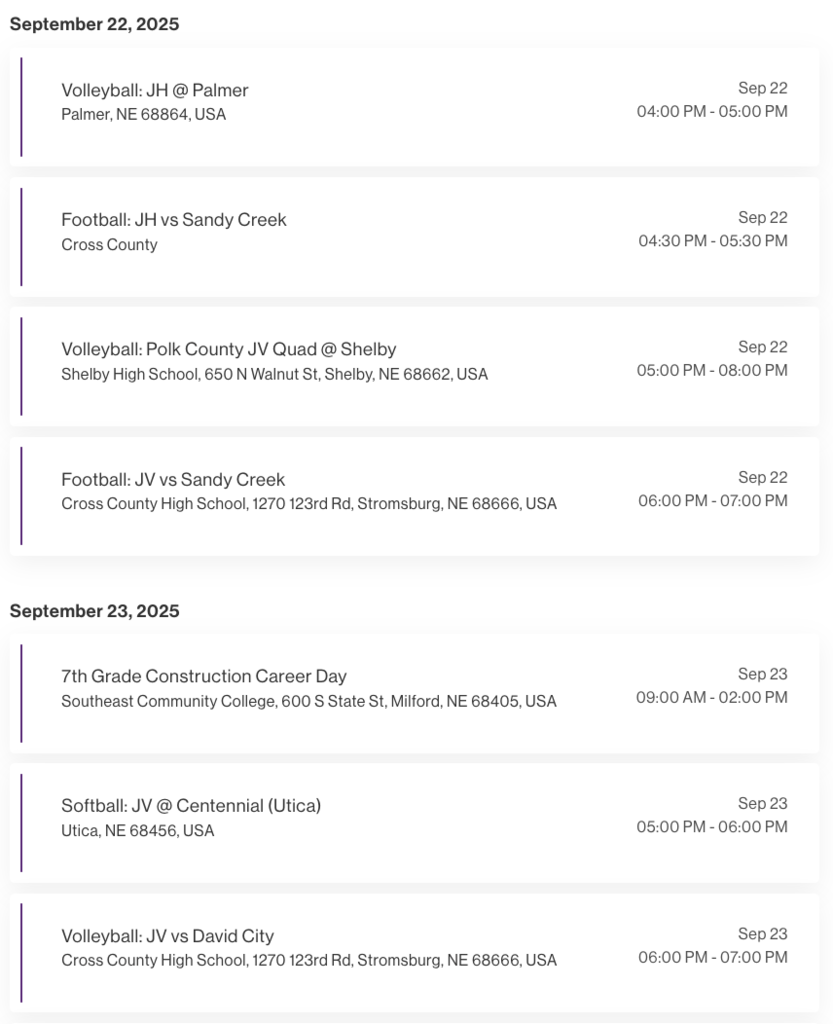Click the Shelby High School address
Viewport: 833px width, 1024px height.
274,375
